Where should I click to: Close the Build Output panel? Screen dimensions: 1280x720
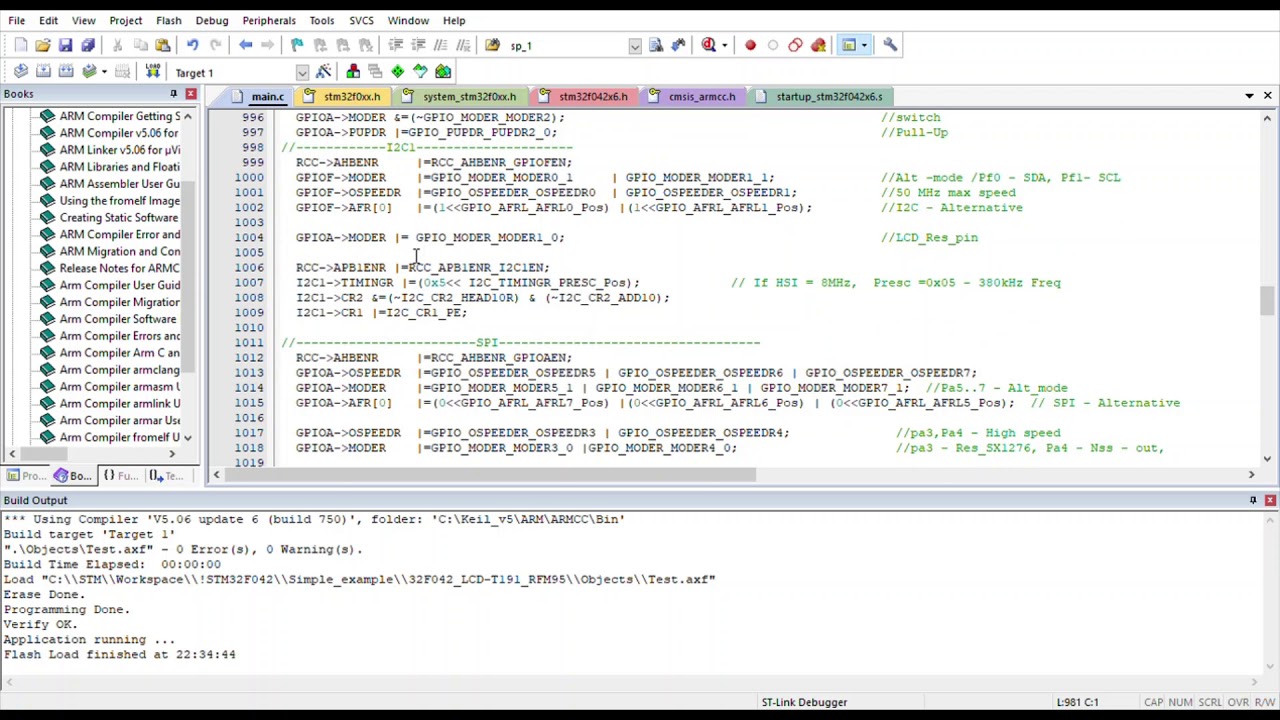[x=1270, y=500]
